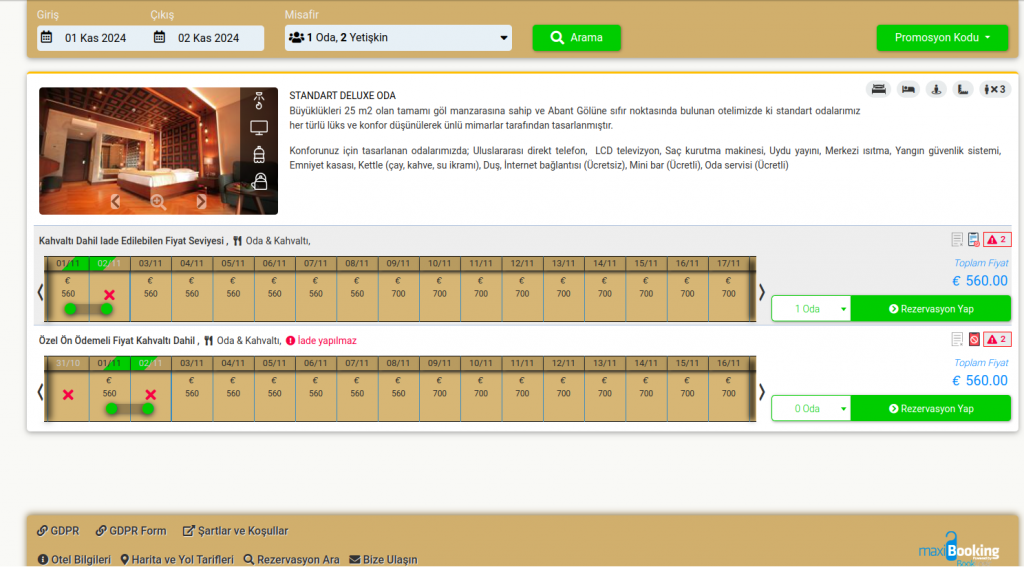1024x567 pixels.
Task: Click the Özel Ön Ödemeli Fiyat Kahvaltı Dahil label
Action: click(x=117, y=340)
